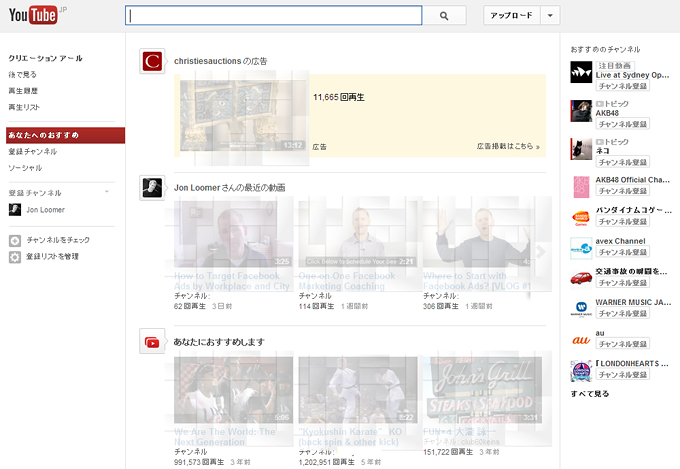Subscribe to WARNER MUSIC JA... channel

tap(622, 313)
